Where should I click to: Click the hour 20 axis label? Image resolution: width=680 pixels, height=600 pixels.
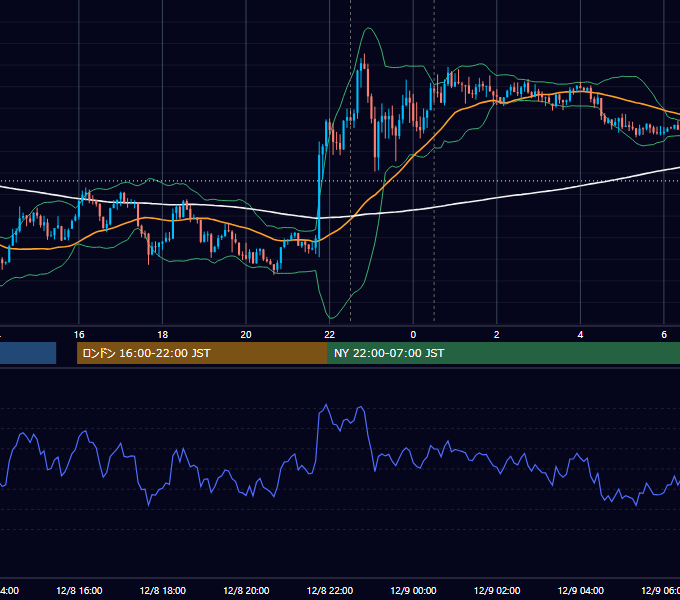point(246,335)
